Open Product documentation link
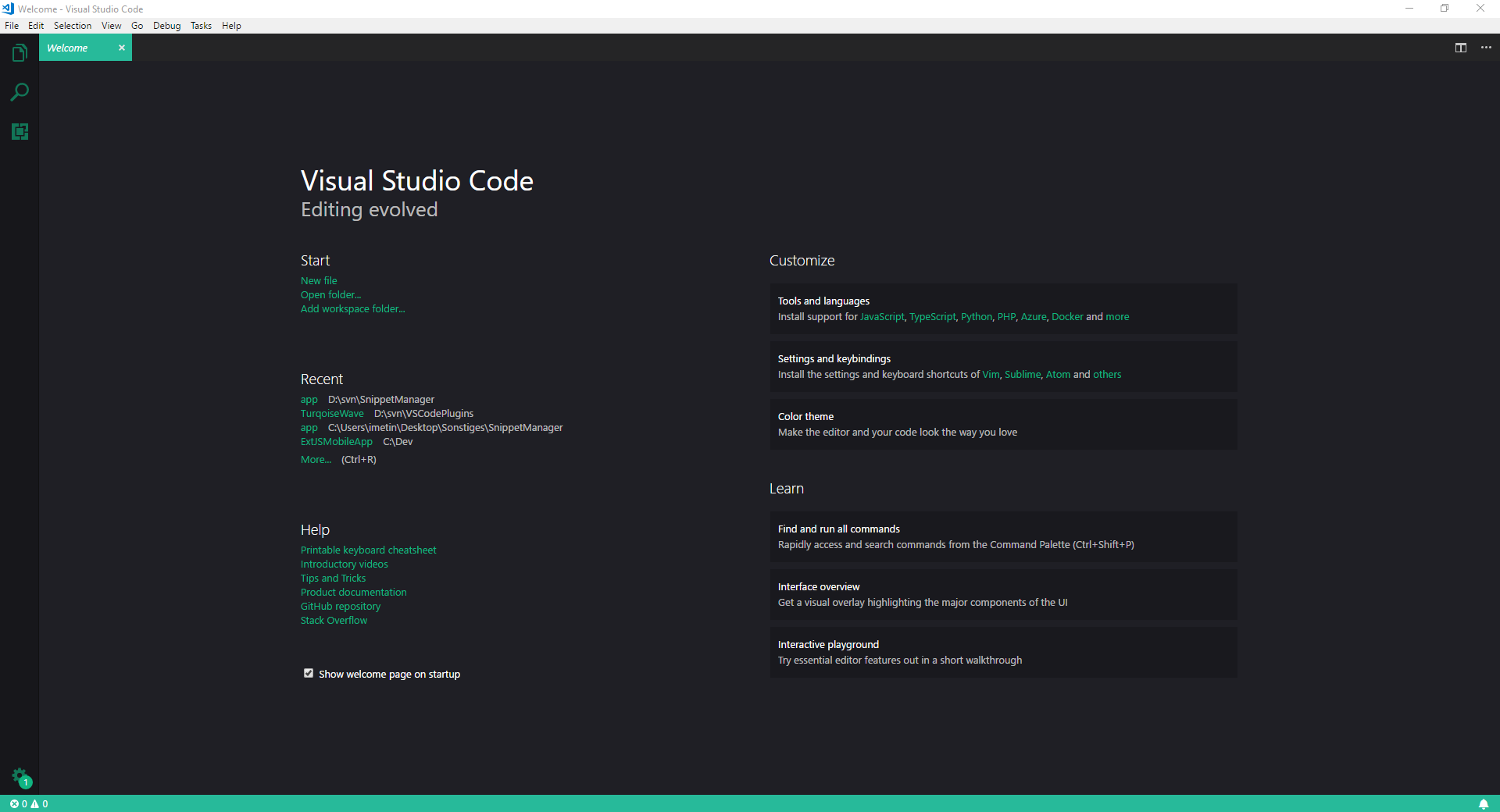Screen dimensions: 1500x812 pyautogui.click(x=353, y=593)
